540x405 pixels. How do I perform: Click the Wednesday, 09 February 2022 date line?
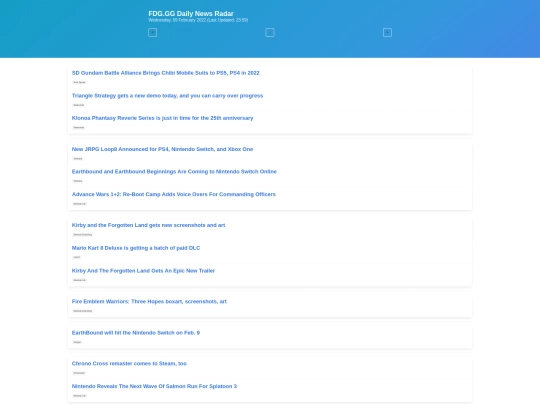pos(198,20)
